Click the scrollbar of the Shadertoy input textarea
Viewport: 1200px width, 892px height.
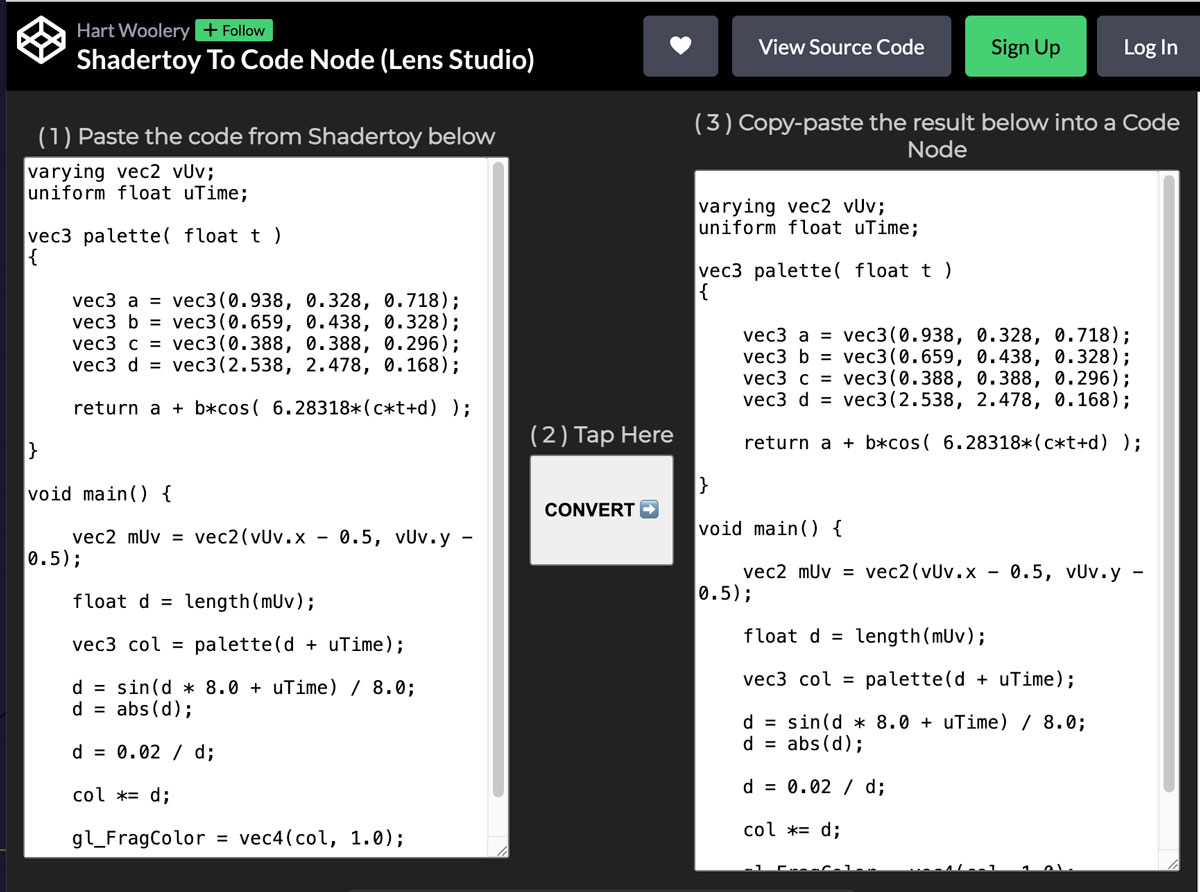coord(498,480)
